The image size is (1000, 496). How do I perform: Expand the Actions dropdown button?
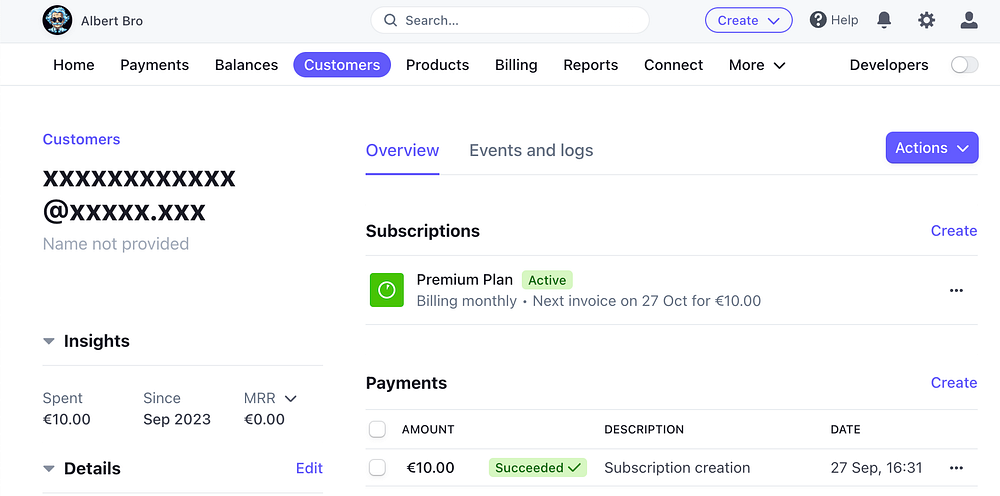[932, 148]
